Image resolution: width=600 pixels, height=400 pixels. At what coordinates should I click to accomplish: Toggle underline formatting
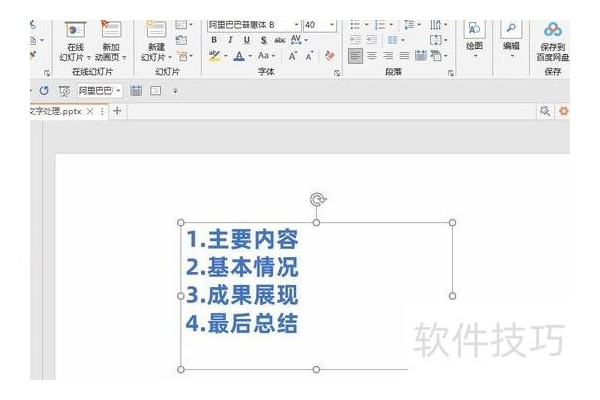click(247, 40)
